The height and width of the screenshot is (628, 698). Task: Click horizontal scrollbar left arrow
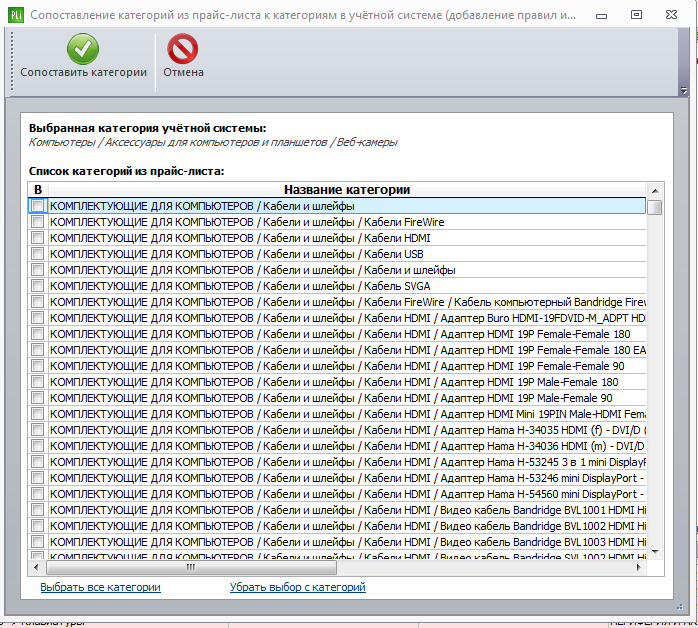[37, 567]
